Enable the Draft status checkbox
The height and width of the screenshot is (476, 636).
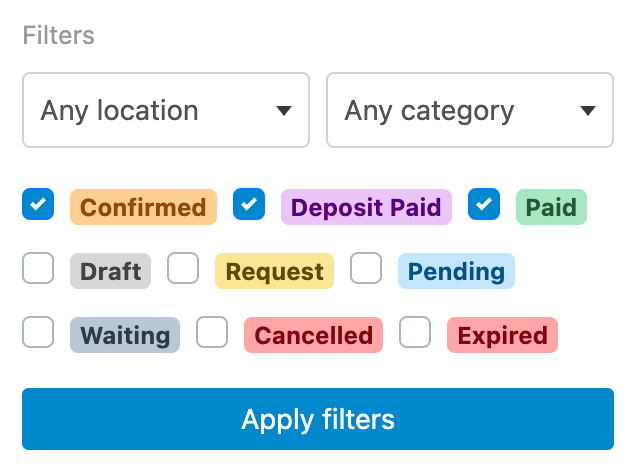[38, 269]
